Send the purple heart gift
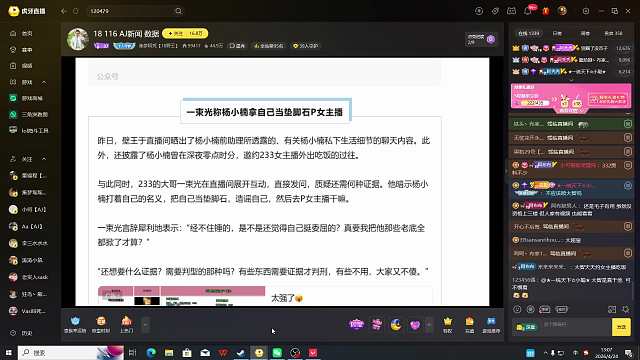Screen dimensions: 640x360 [x=415, y=325]
